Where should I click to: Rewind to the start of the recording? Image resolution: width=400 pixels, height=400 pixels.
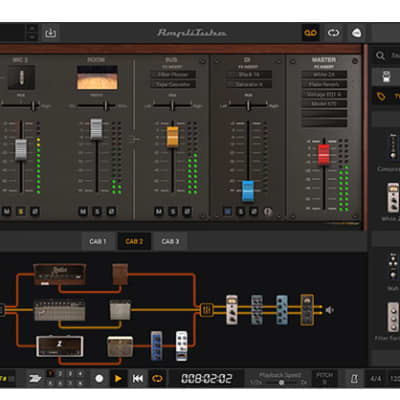point(138,379)
